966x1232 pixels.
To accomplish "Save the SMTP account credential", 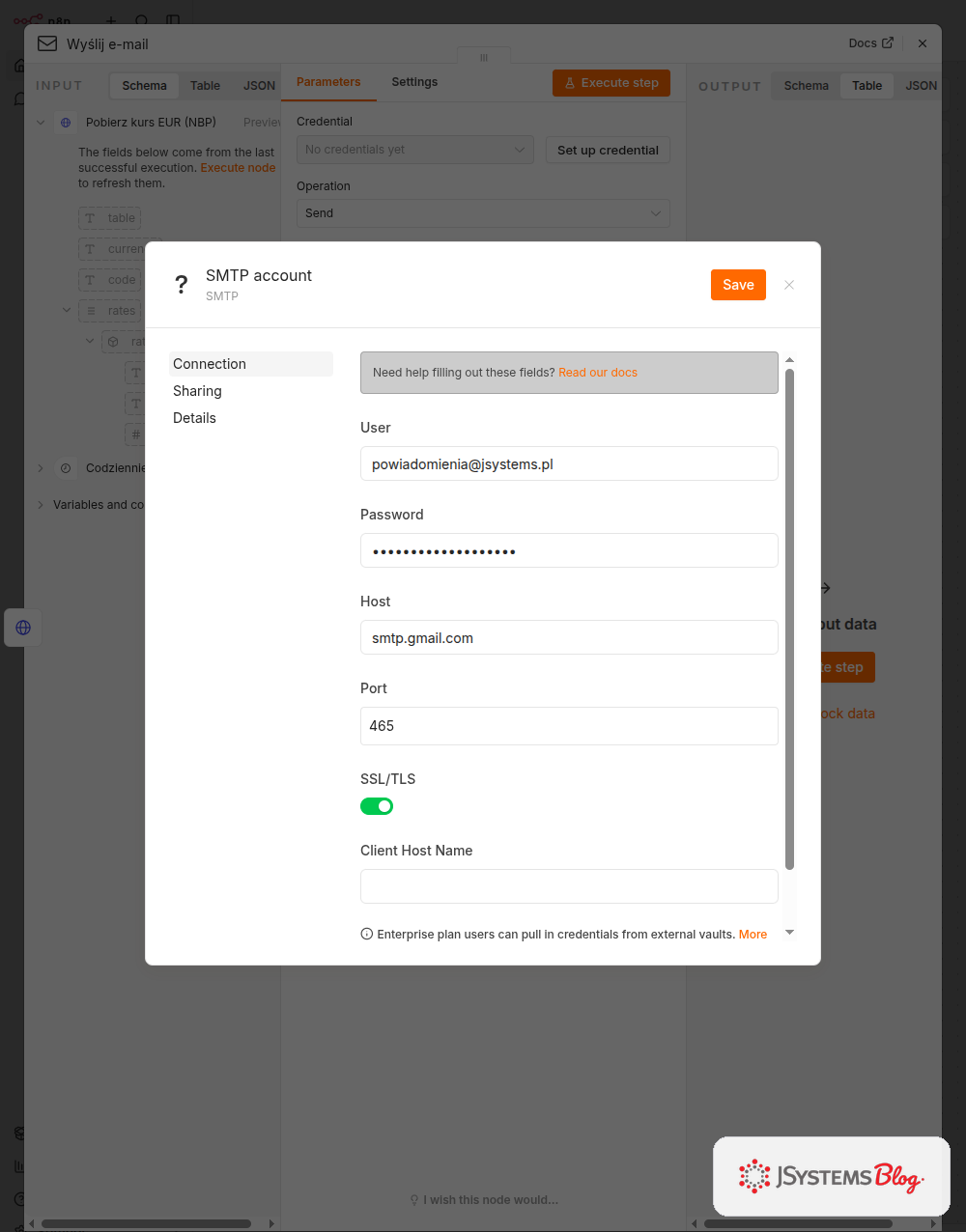I will pyautogui.click(x=738, y=285).
